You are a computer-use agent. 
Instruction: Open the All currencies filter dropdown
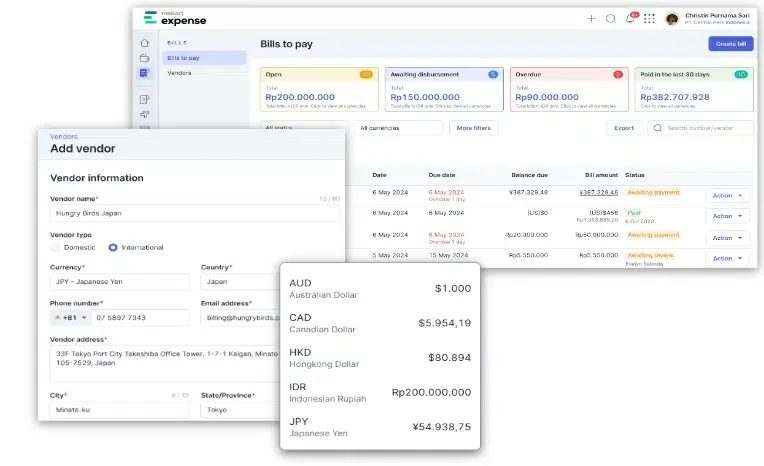[x=398, y=128]
